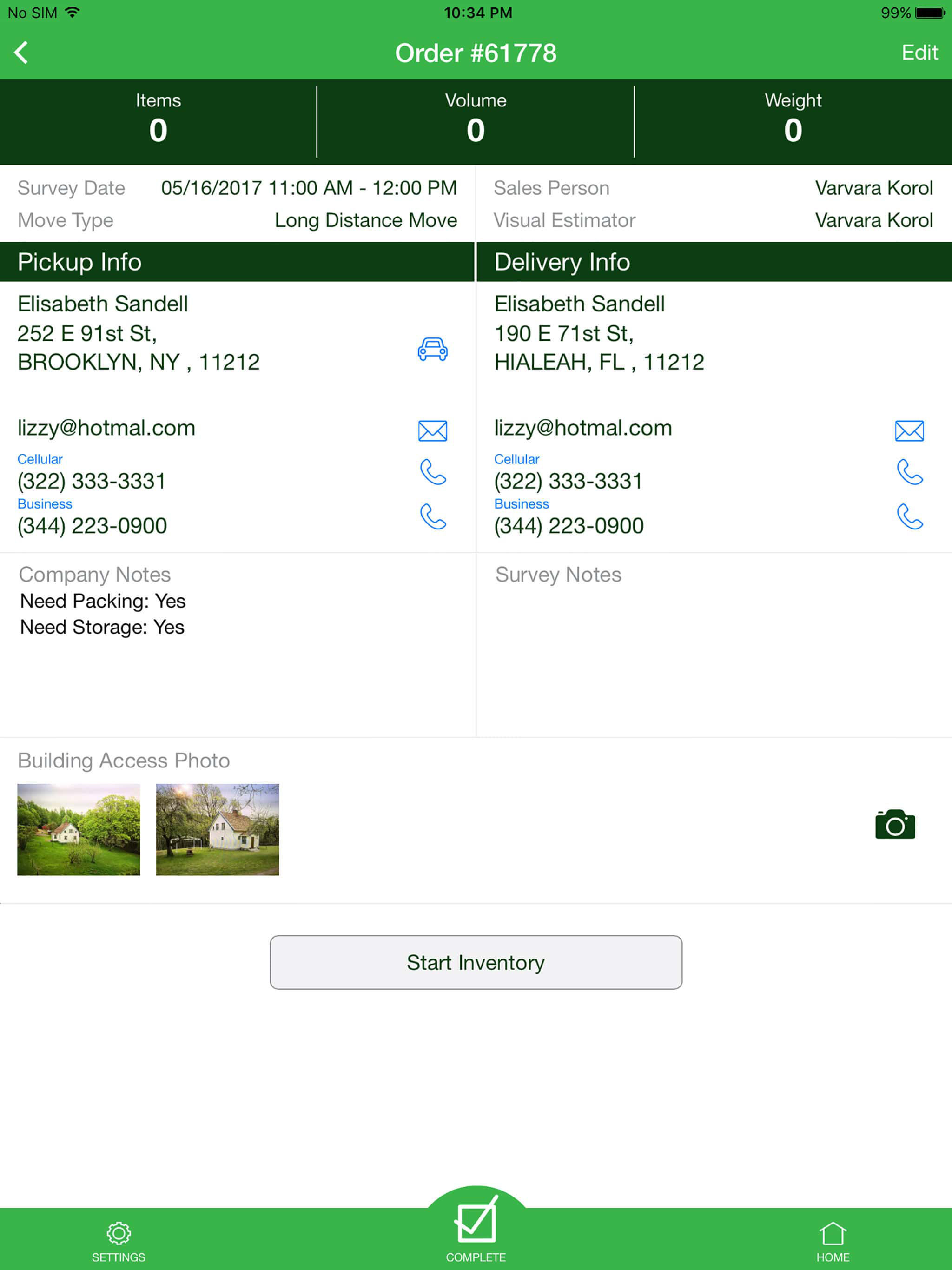This screenshot has height=1270, width=952.
Task: Tap pickup cellular number (322) 333-3331
Action: point(91,481)
